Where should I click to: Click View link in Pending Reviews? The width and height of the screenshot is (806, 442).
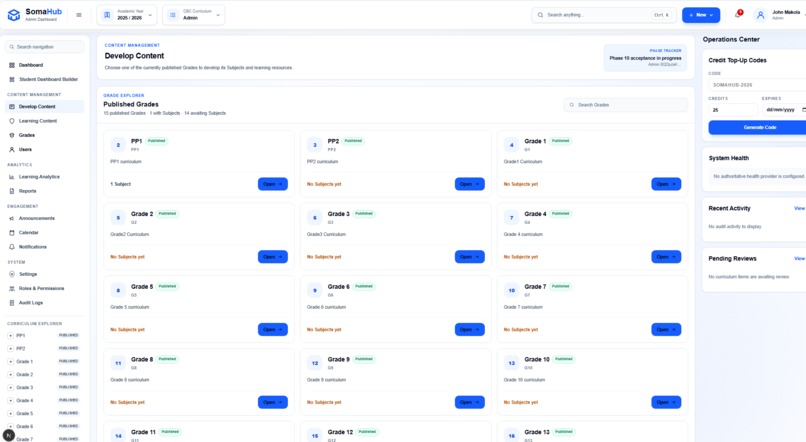point(799,259)
